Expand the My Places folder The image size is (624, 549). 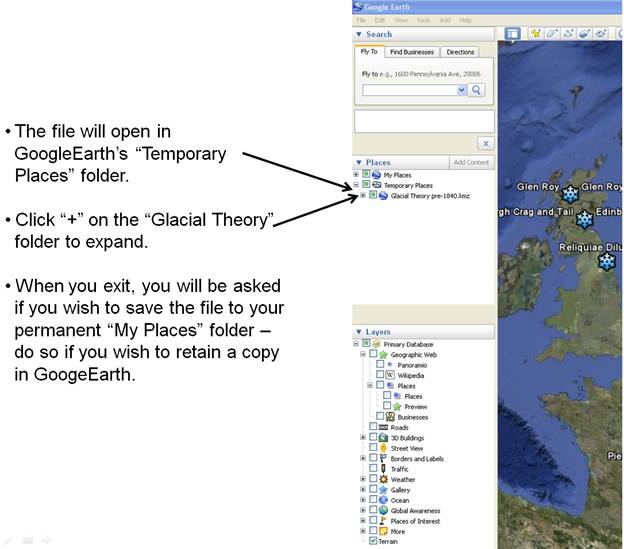click(357, 175)
